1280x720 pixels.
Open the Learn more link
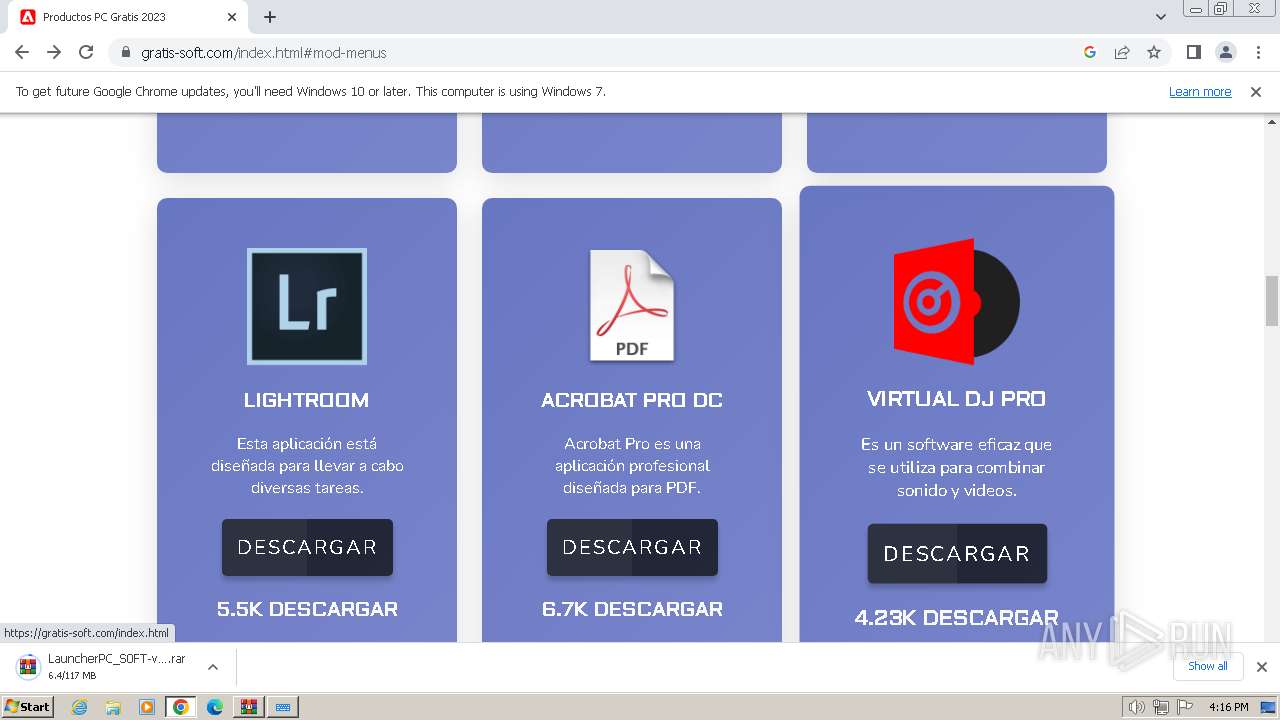[1200, 92]
